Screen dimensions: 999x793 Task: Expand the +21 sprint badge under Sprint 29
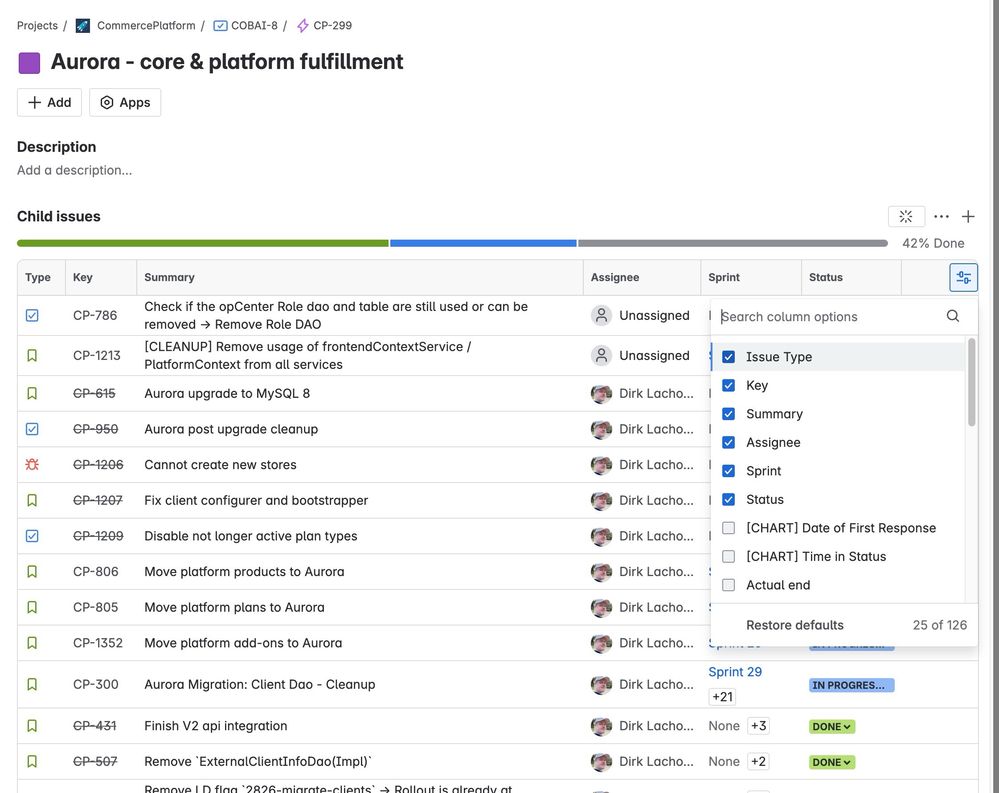point(722,696)
